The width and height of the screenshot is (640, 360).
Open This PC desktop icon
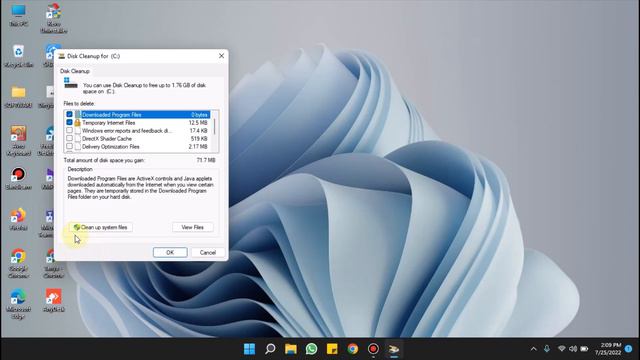click(x=18, y=16)
